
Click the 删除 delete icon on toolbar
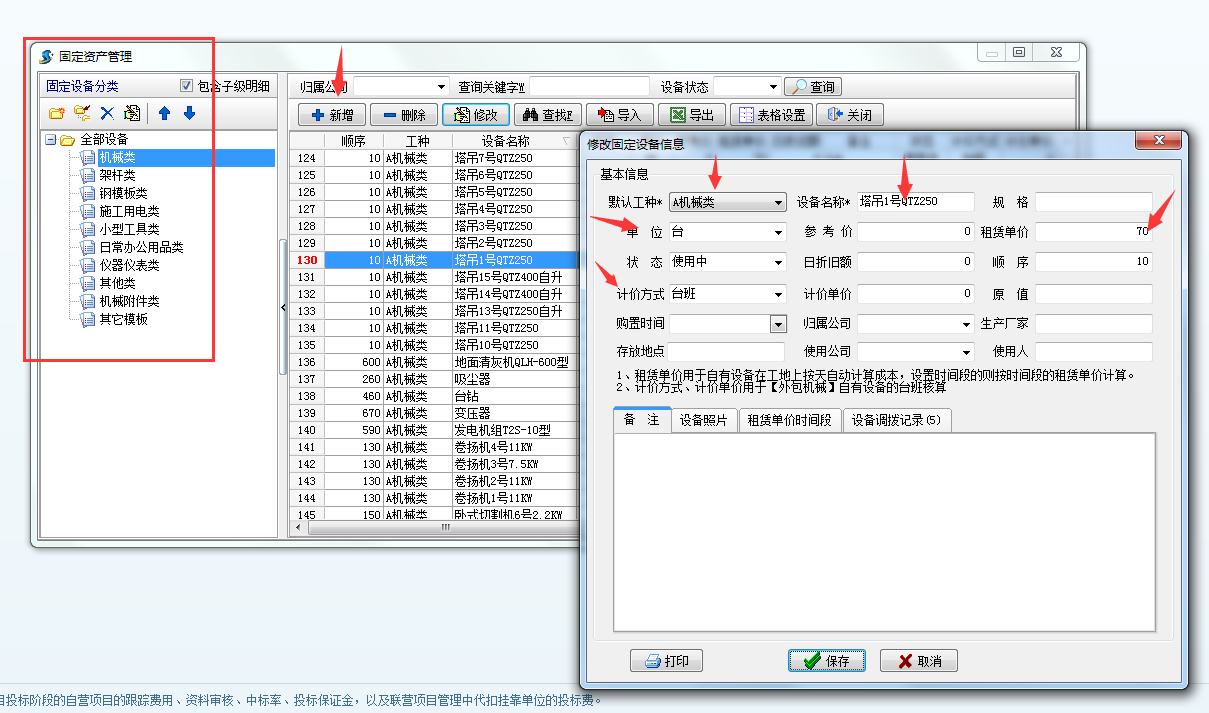click(403, 113)
